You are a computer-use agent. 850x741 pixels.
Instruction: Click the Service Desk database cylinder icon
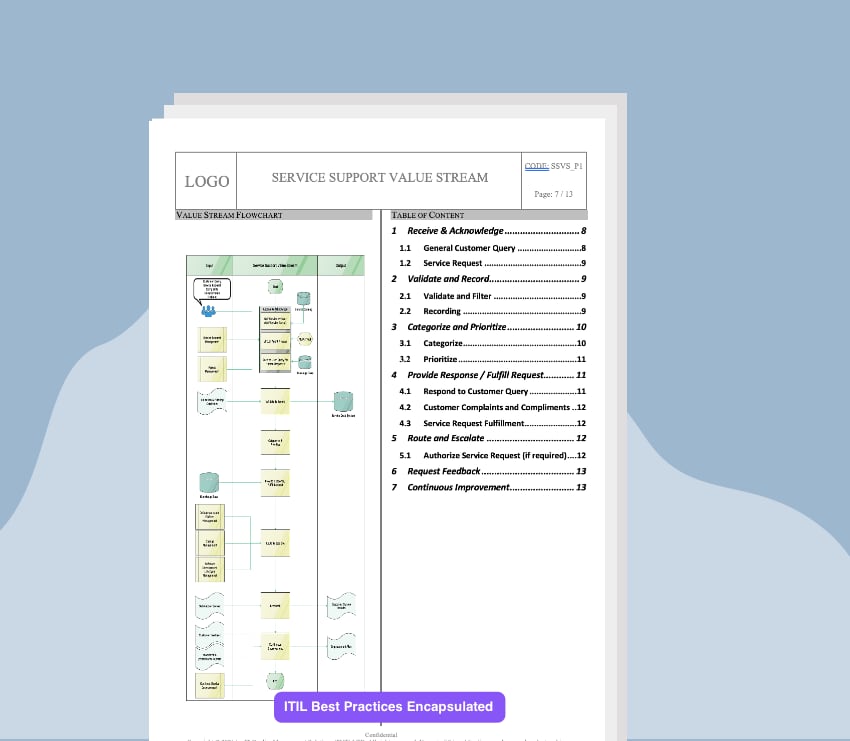click(343, 402)
